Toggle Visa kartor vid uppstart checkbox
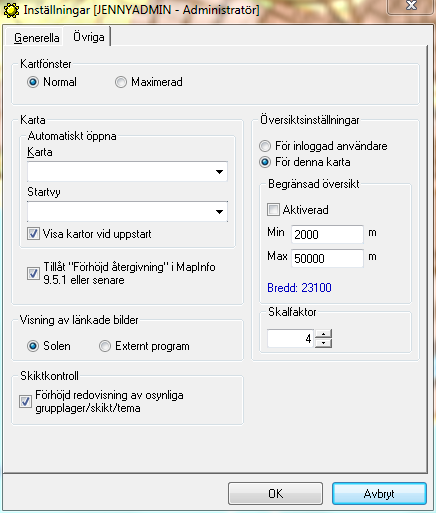 click(33, 234)
